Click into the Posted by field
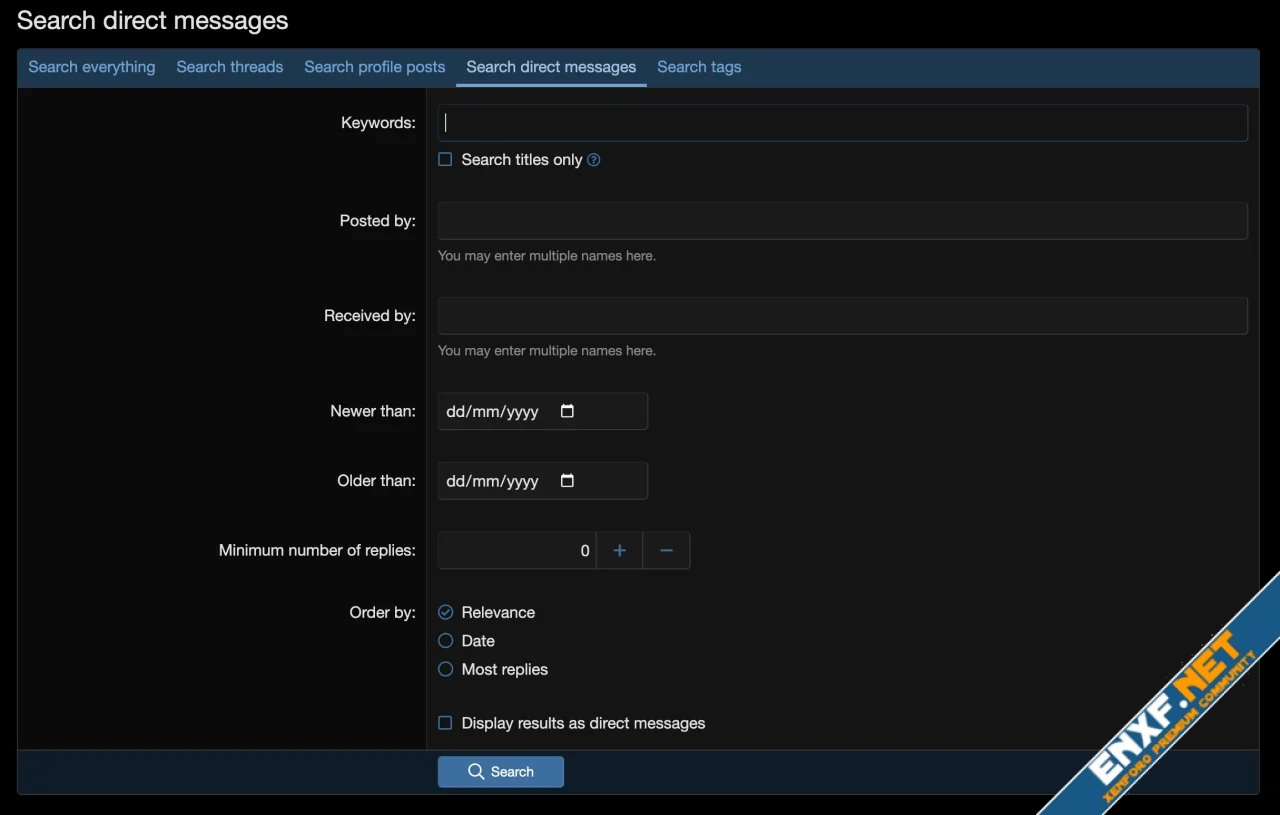The image size is (1280, 815). [x=842, y=221]
